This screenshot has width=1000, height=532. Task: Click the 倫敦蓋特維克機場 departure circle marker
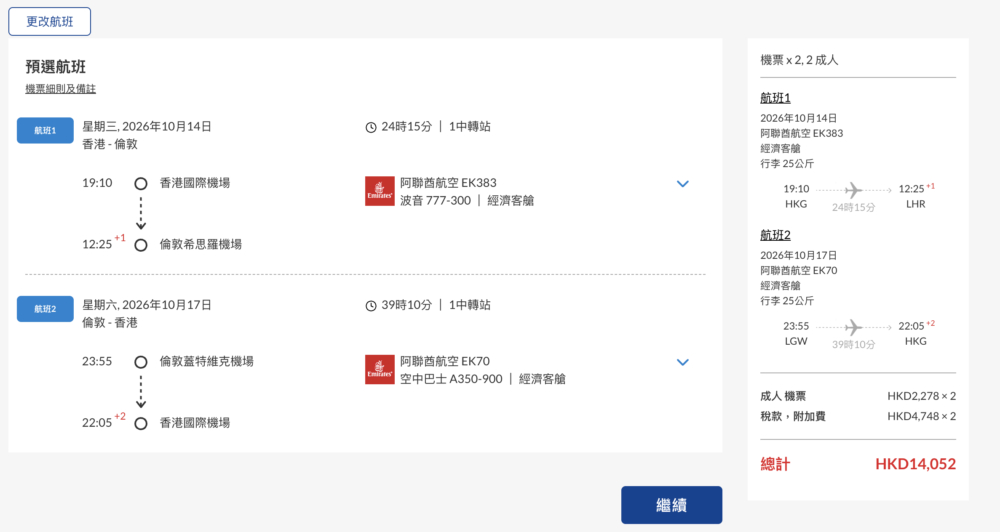tap(141, 362)
